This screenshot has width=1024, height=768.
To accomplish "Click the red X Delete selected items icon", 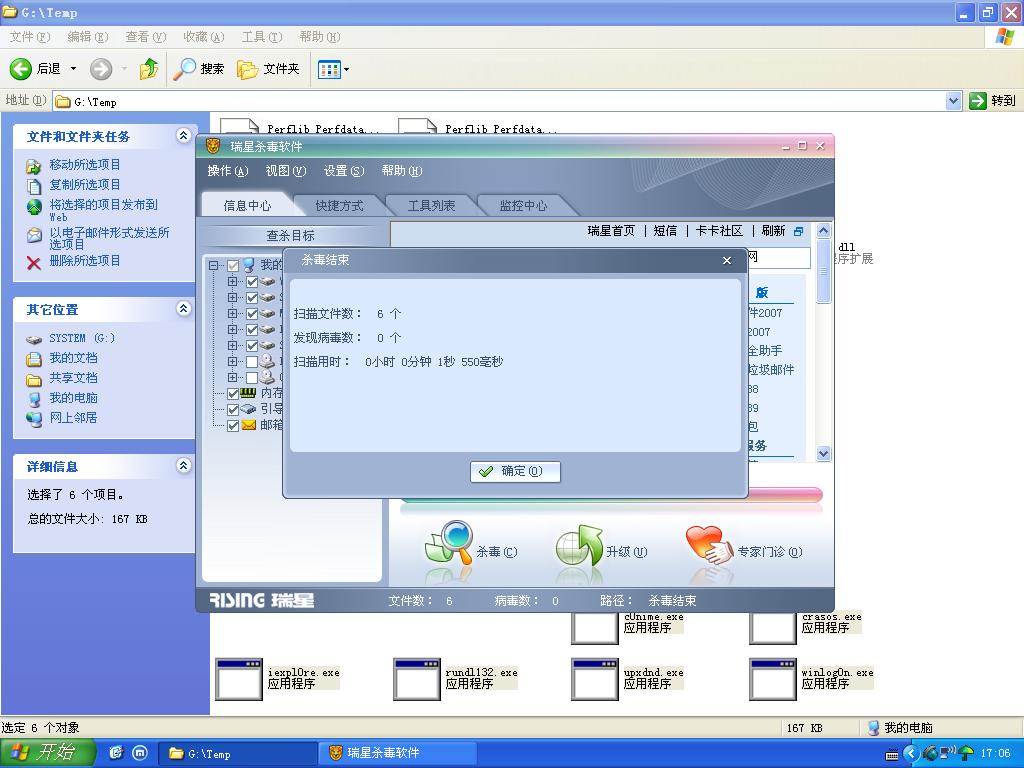I will (34, 263).
